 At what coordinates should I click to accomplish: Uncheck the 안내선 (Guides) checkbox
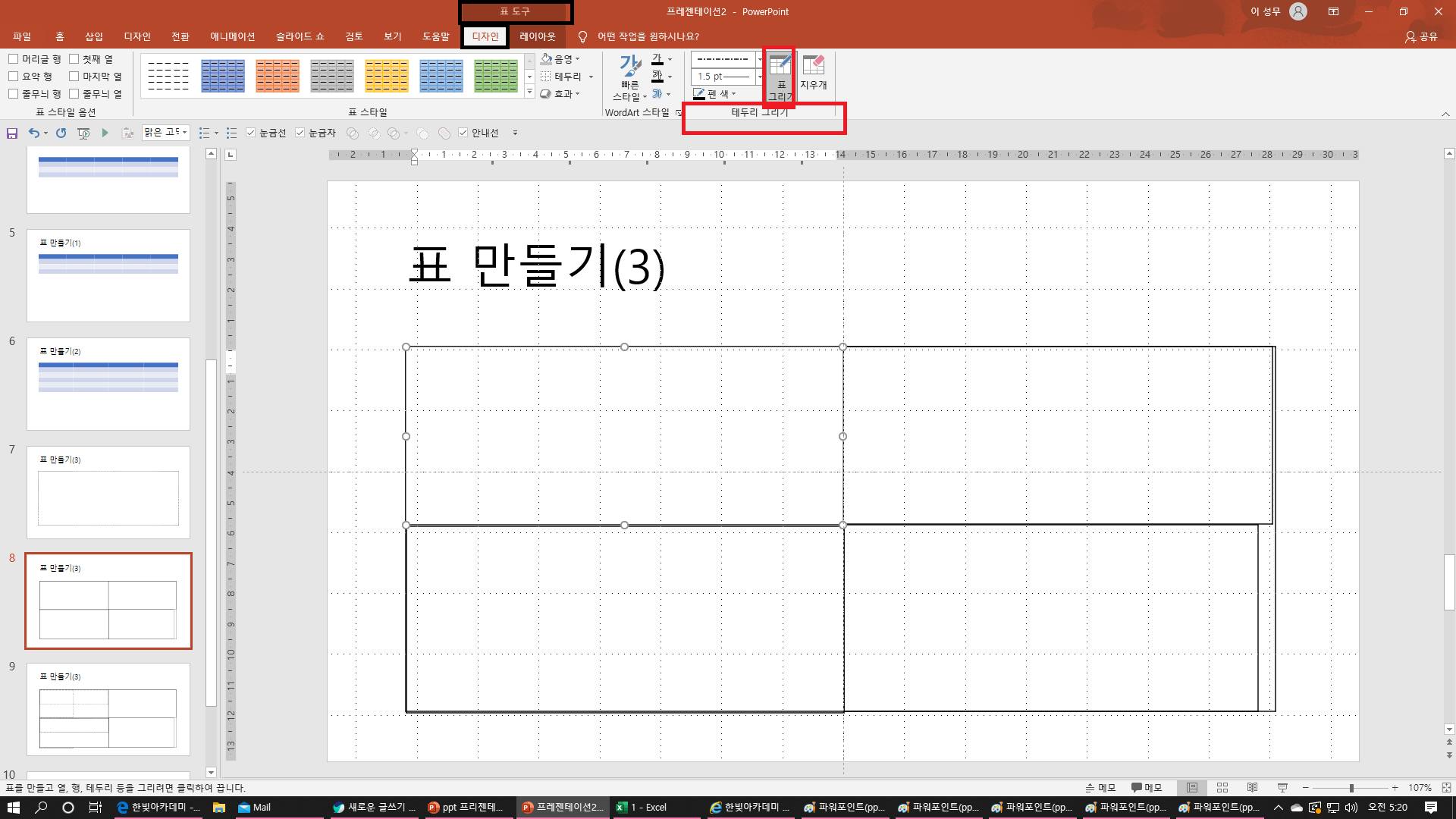click(463, 133)
